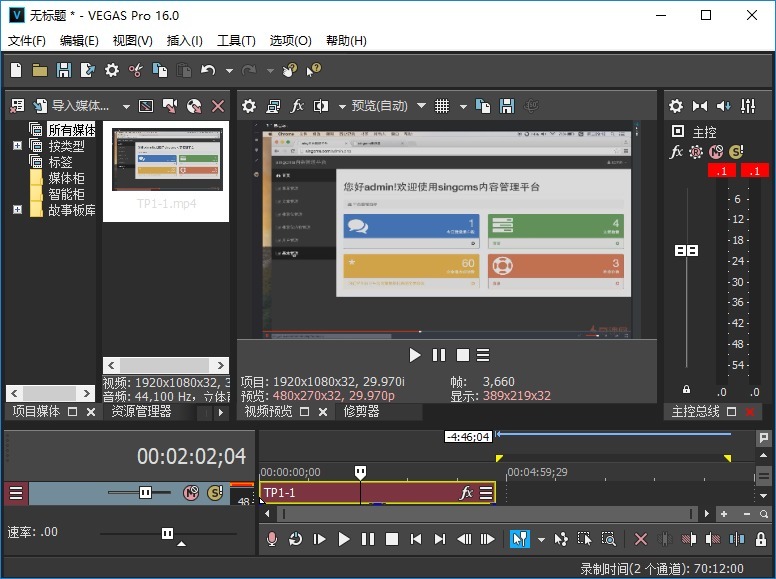Image resolution: width=776 pixels, height=579 pixels.
Task: Save project with the floppy disk icon
Action: [x=64, y=70]
